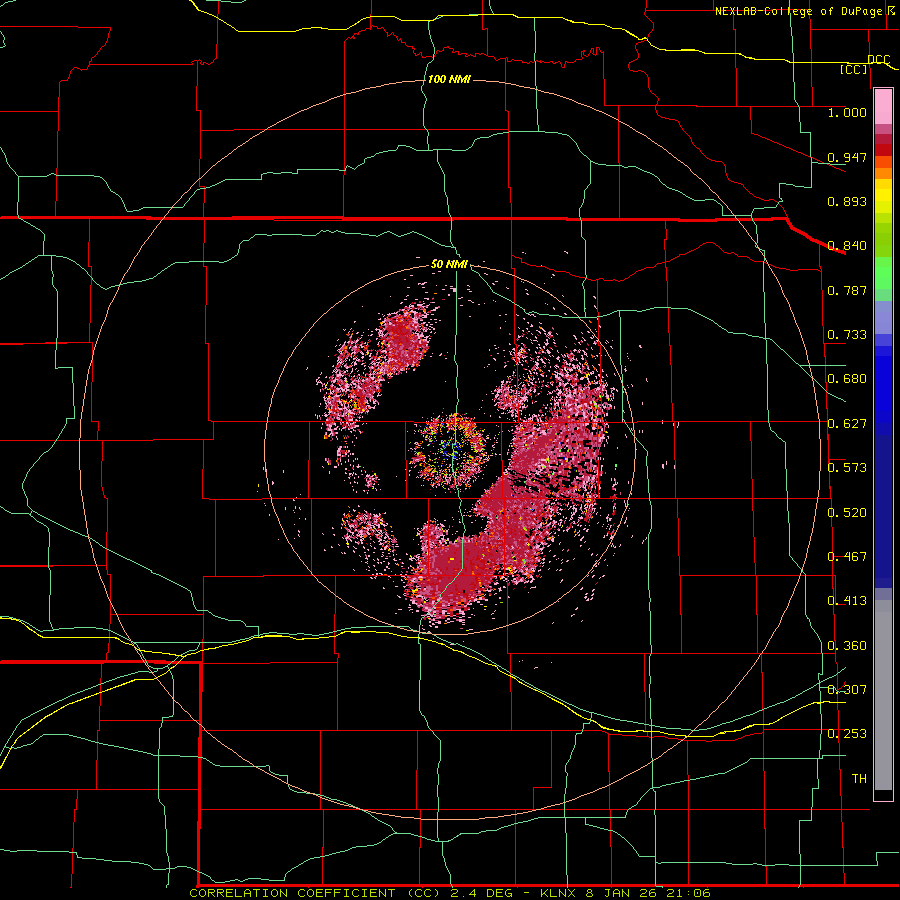Click the 0.893 legend value

tap(847, 201)
